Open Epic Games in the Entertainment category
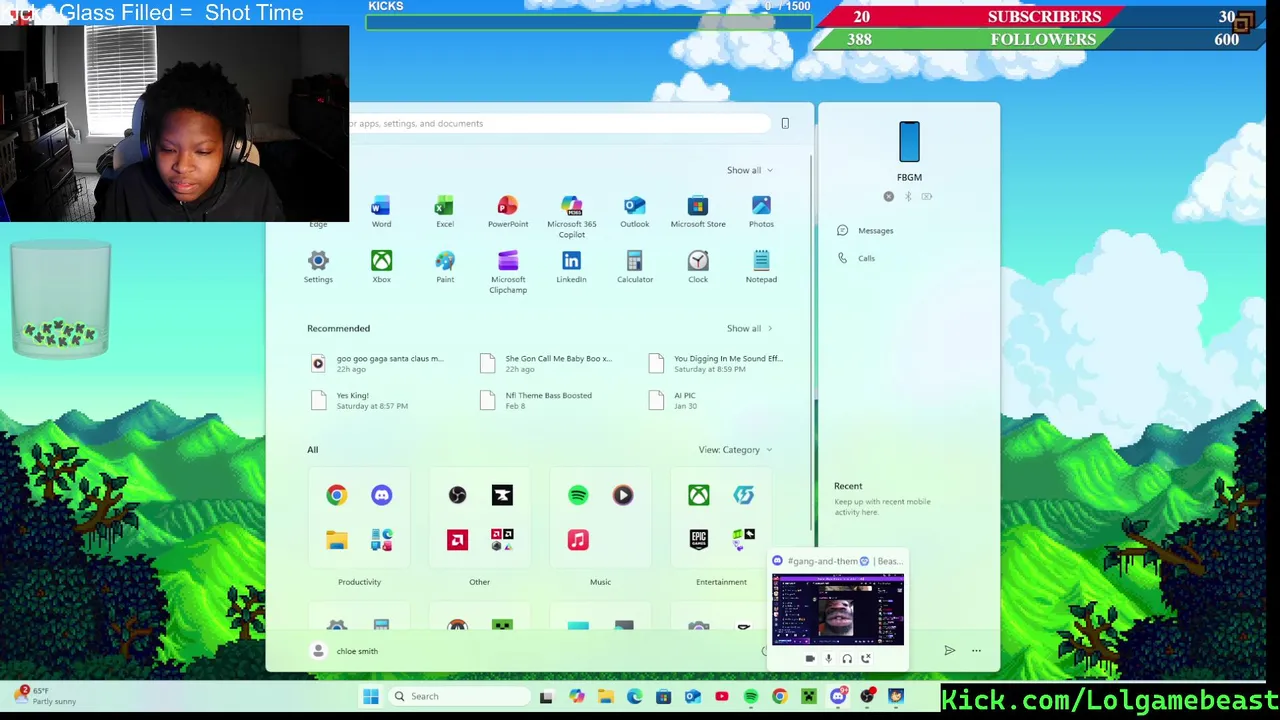Screen dimensions: 1280x720 [x=698, y=540]
